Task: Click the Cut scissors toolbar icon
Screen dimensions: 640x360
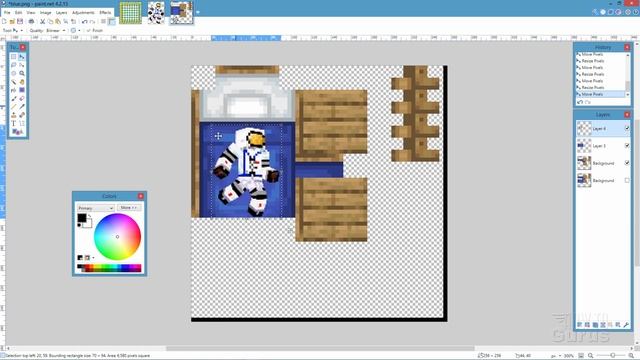Action: pyautogui.click(x=42, y=21)
